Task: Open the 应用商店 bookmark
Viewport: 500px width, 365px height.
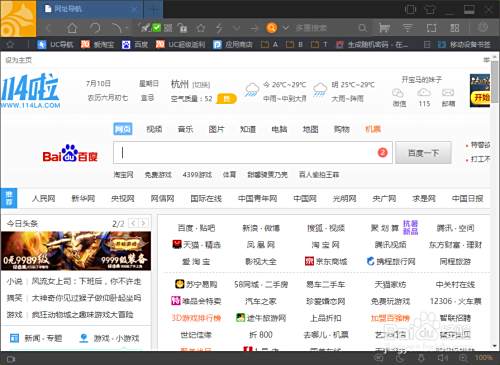Action: point(233,44)
